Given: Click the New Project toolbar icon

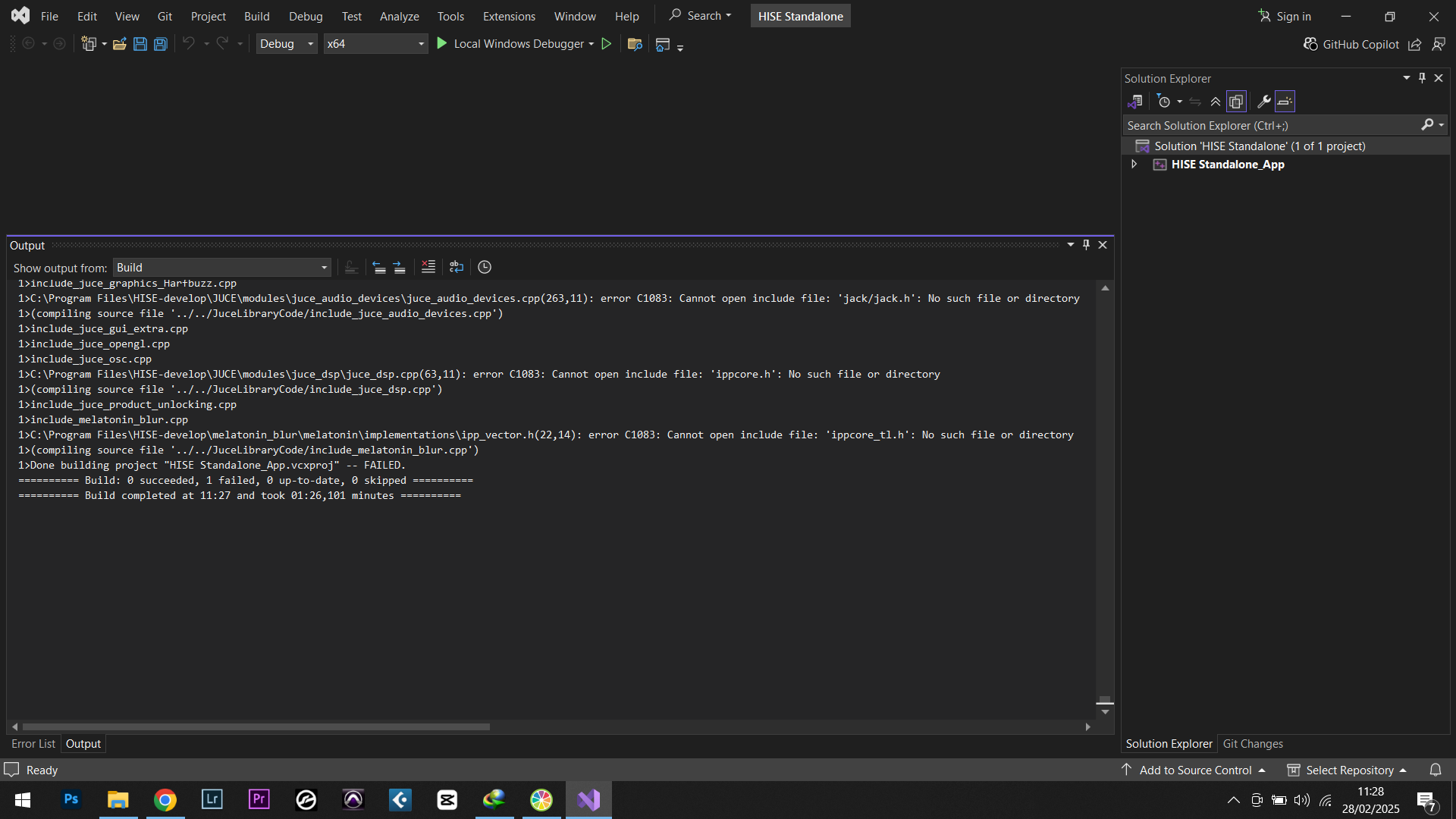Looking at the screenshot, I should click(x=89, y=44).
